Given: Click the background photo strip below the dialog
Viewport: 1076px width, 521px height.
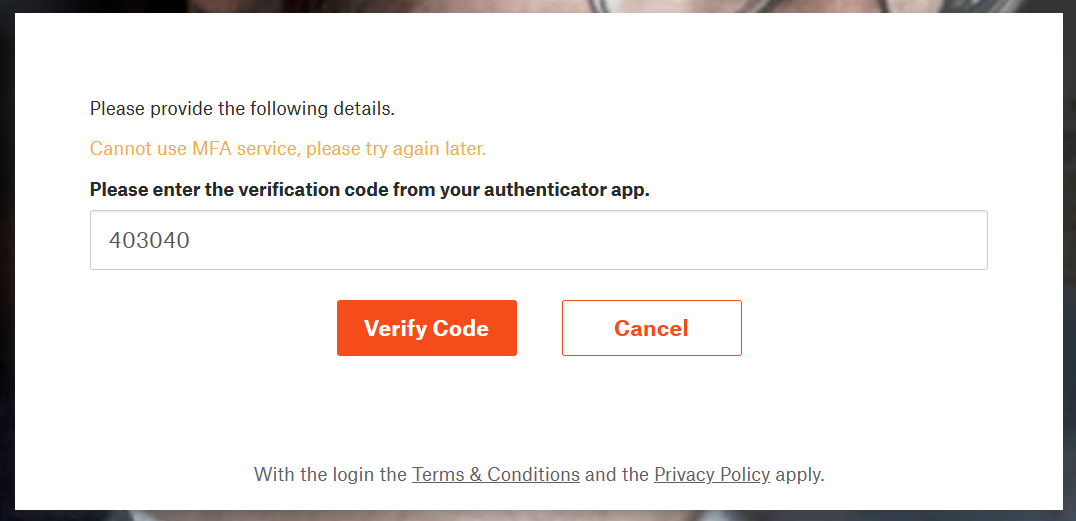Looking at the screenshot, I should pos(538,516).
